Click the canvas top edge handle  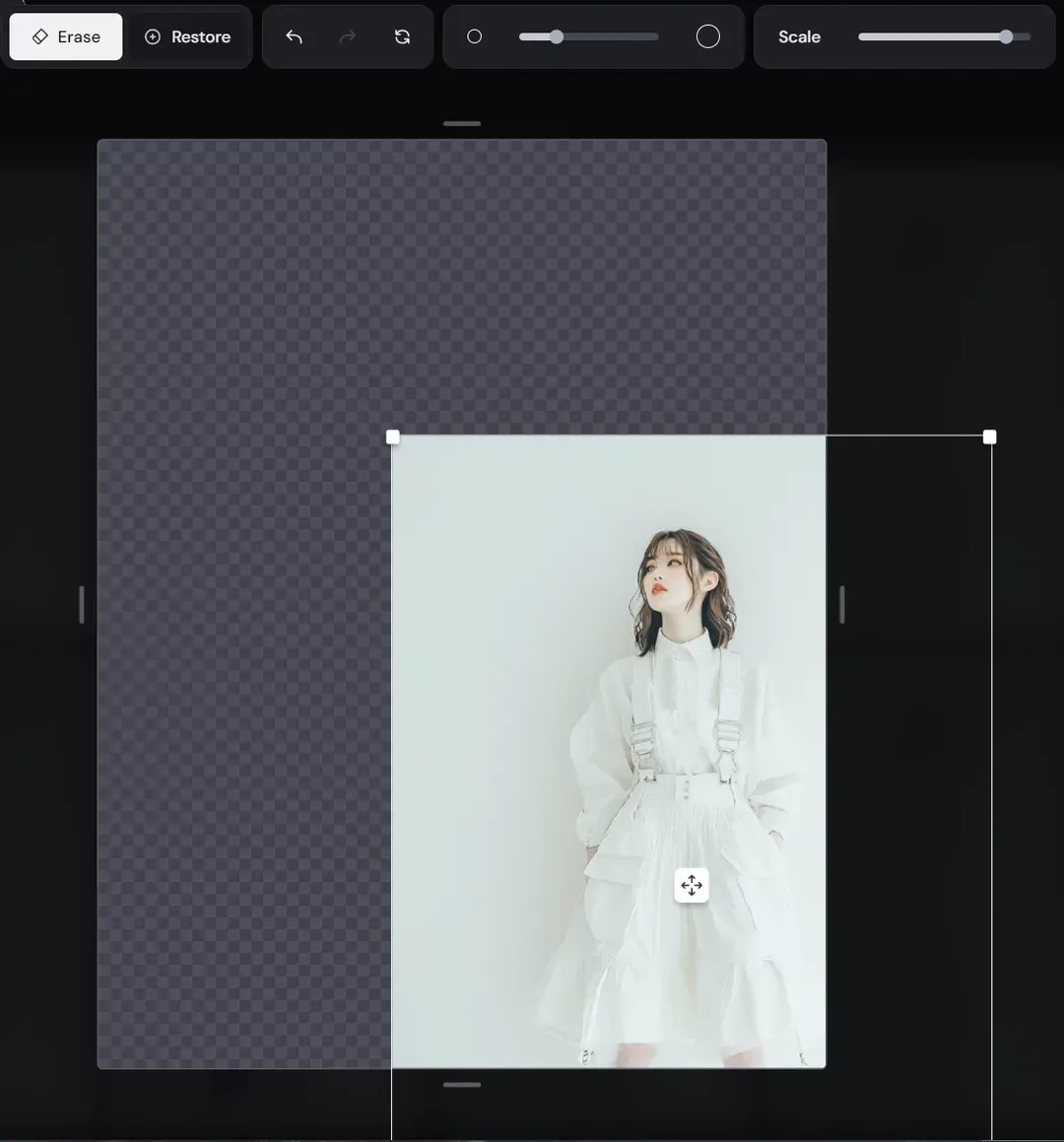tap(462, 124)
